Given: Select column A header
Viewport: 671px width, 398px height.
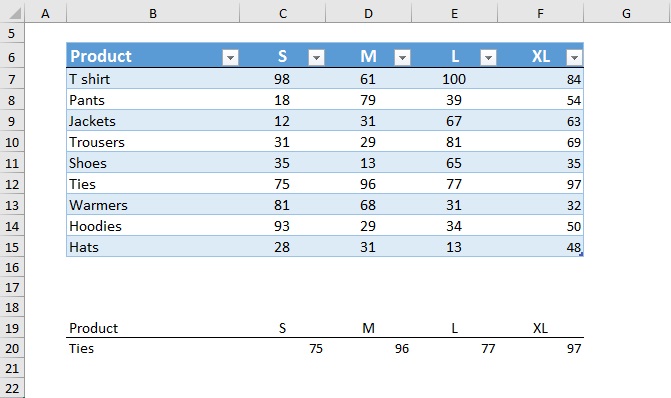Looking at the screenshot, I should (x=45, y=13).
